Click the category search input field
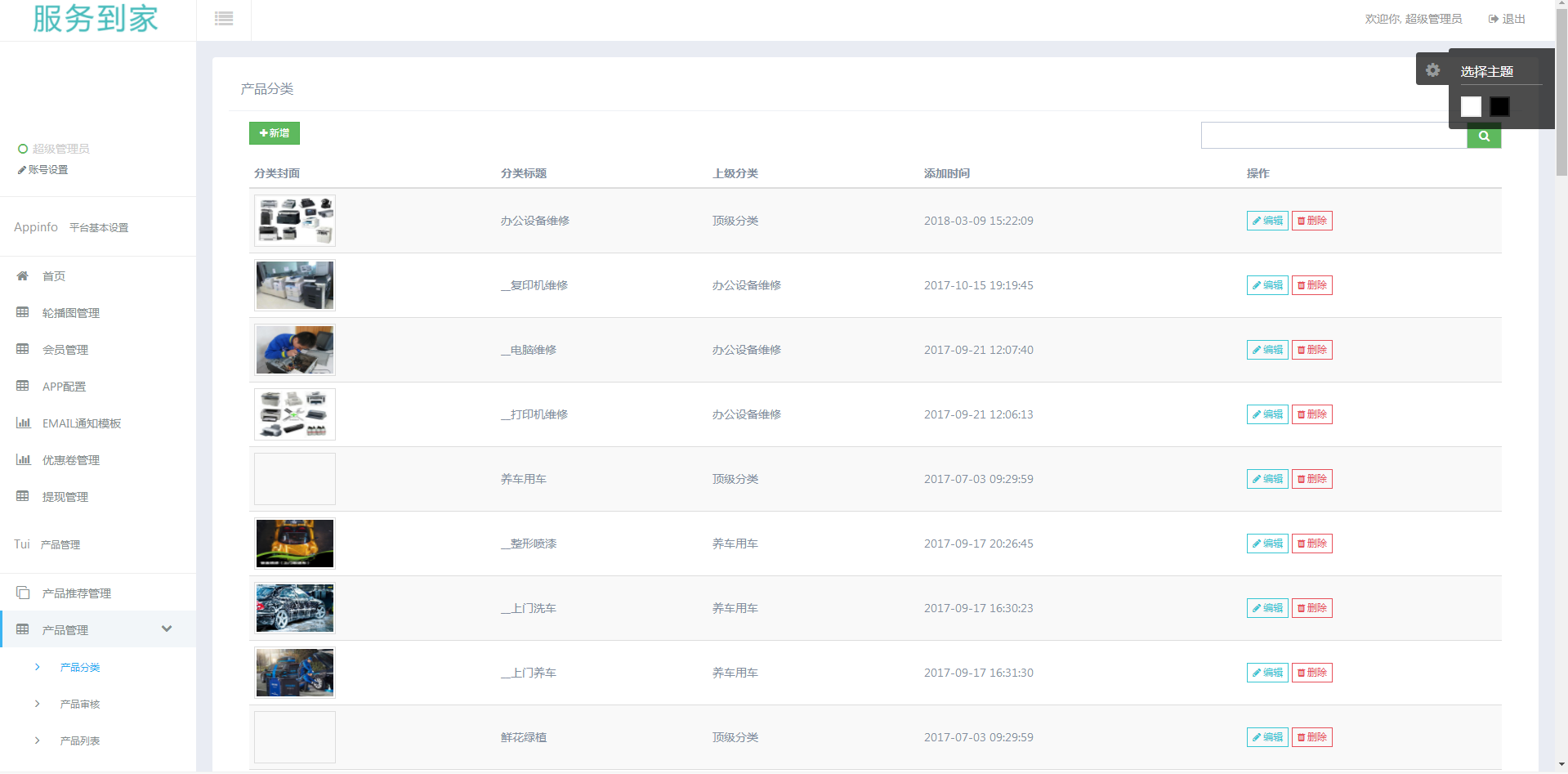This screenshot has width=1568, height=774. pos(1334,136)
